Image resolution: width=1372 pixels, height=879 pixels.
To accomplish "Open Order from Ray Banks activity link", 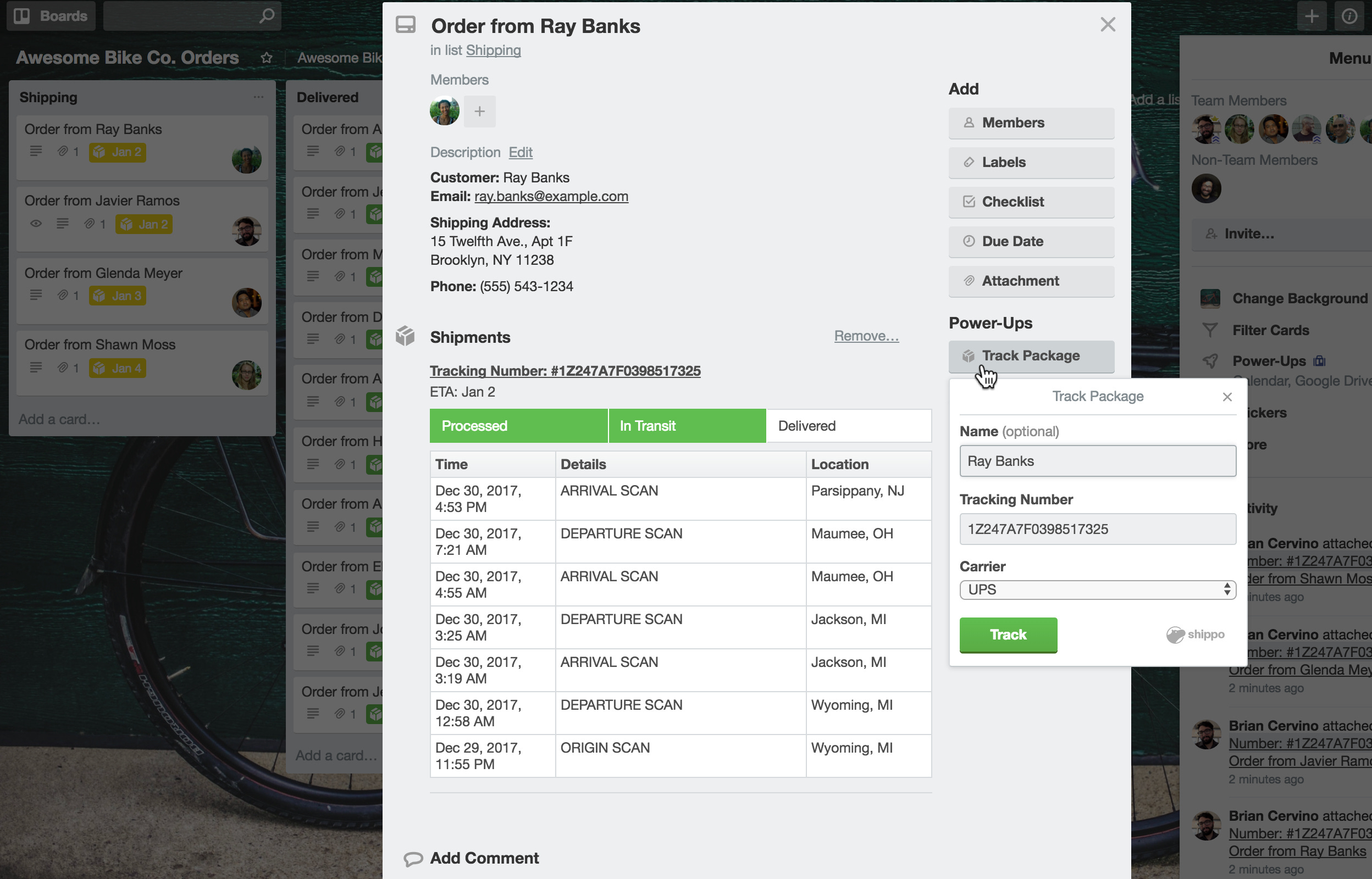I will 1297,851.
